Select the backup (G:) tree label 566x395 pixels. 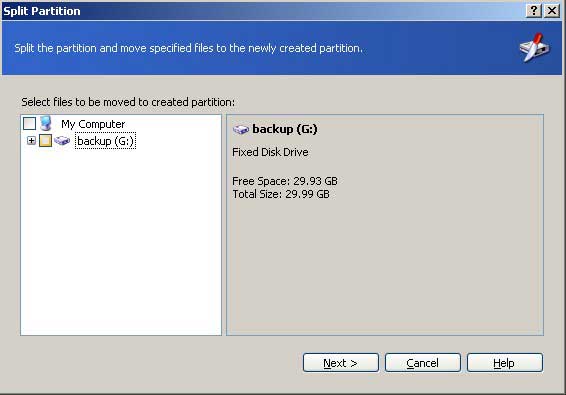point(105,141)
